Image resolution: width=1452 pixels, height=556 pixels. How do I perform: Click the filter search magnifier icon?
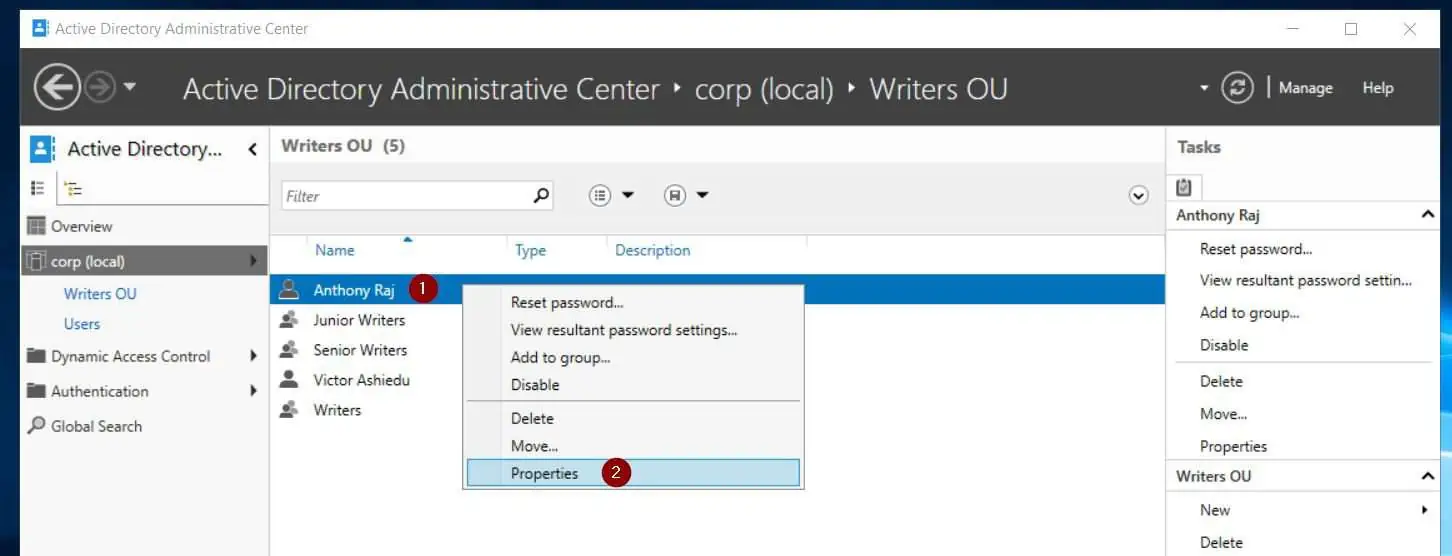tap(541, 196)
